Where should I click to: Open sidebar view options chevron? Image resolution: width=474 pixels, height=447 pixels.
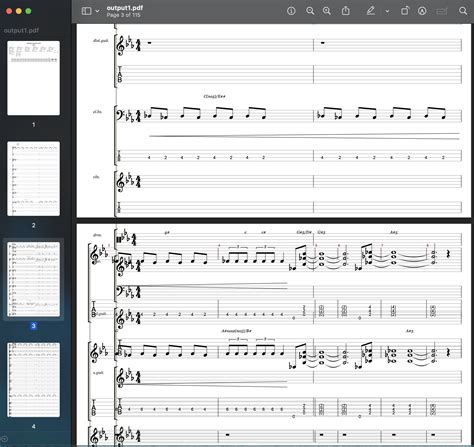pos(97,11)
